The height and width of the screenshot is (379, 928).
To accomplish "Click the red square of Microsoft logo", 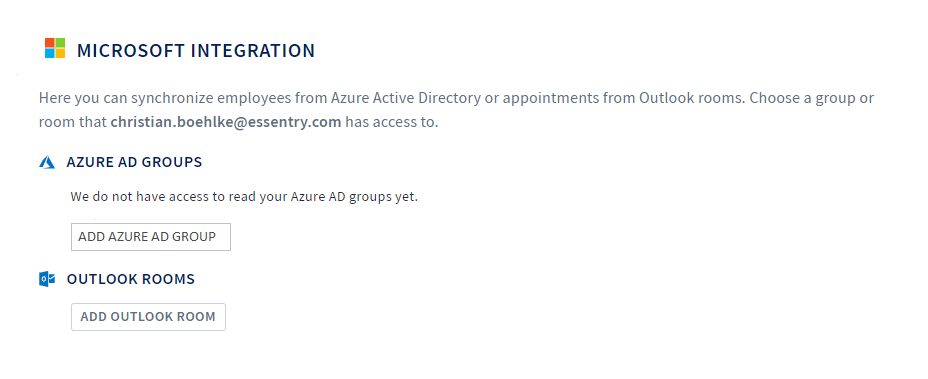I will tap(50, 43).
